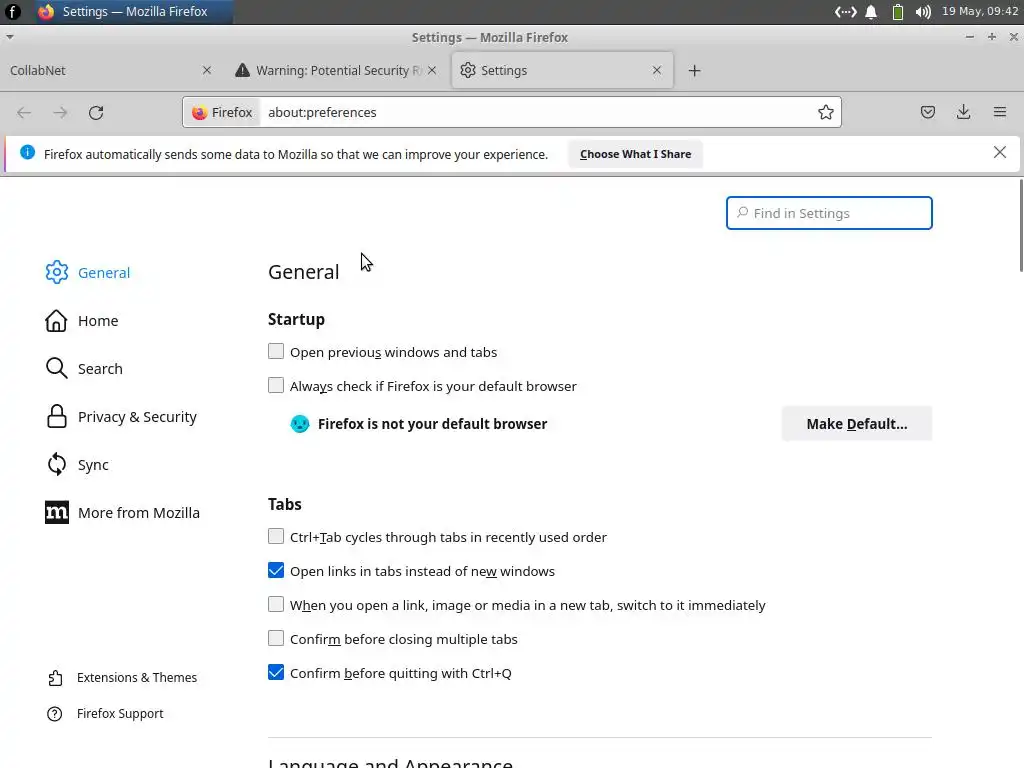Uncheck Open links in tabs instead of new windows

point(276,570)
